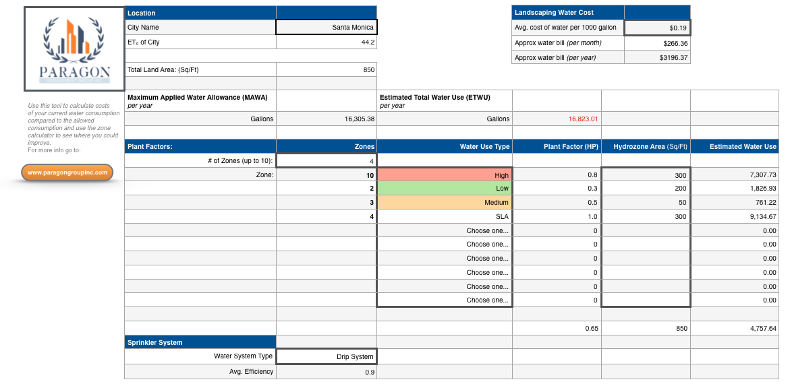
Task: Edit the number of zones input cell
Action: coord(326,161)
